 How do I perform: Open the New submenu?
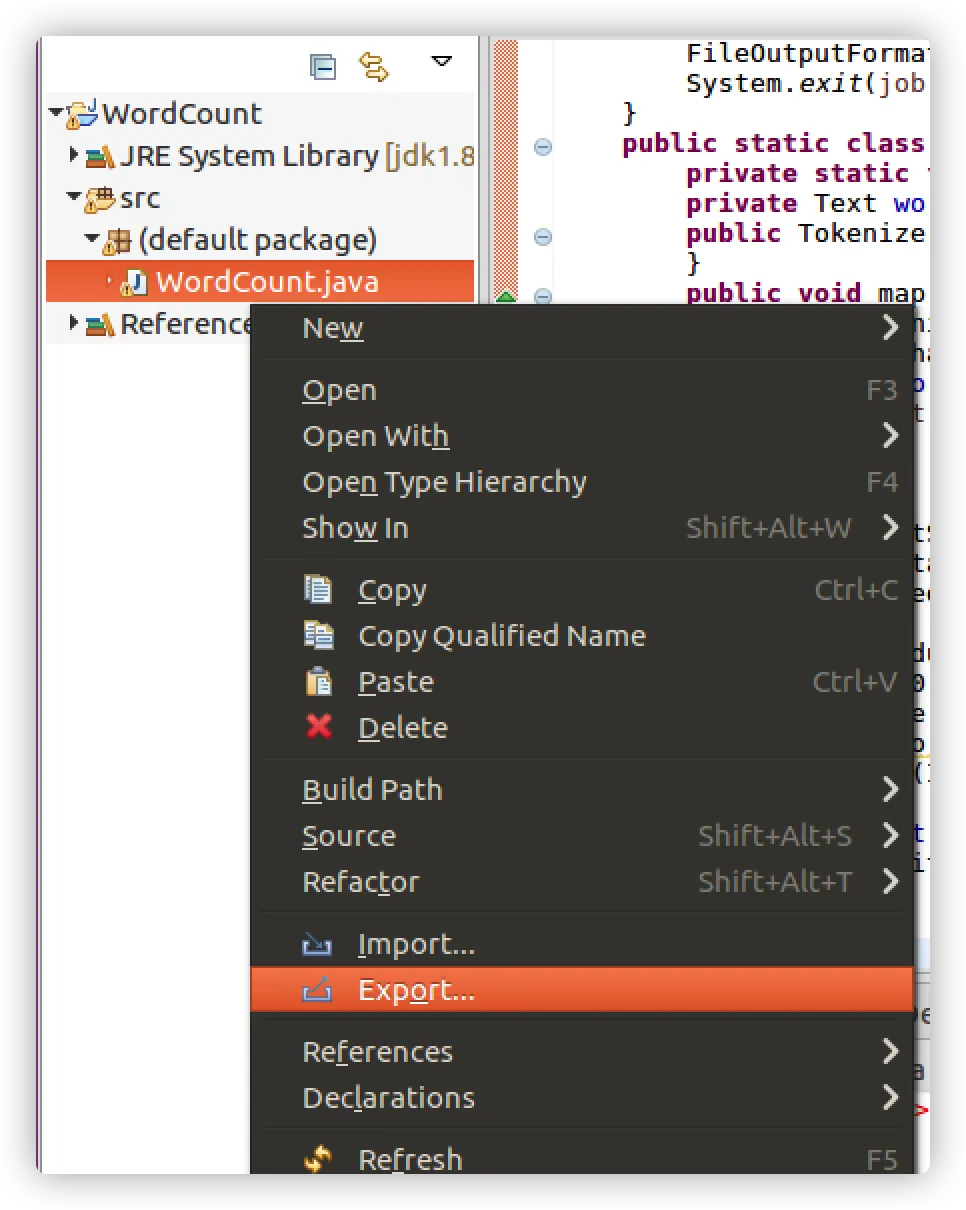333,328
